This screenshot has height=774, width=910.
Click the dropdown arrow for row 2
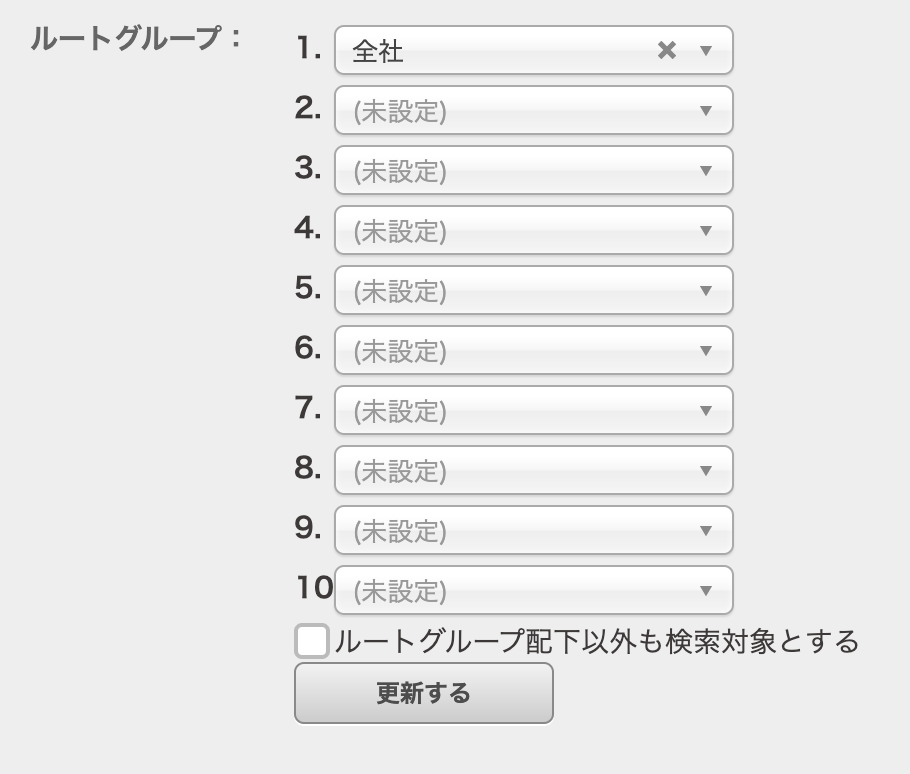pyautogui.click(x=709, y=110)
